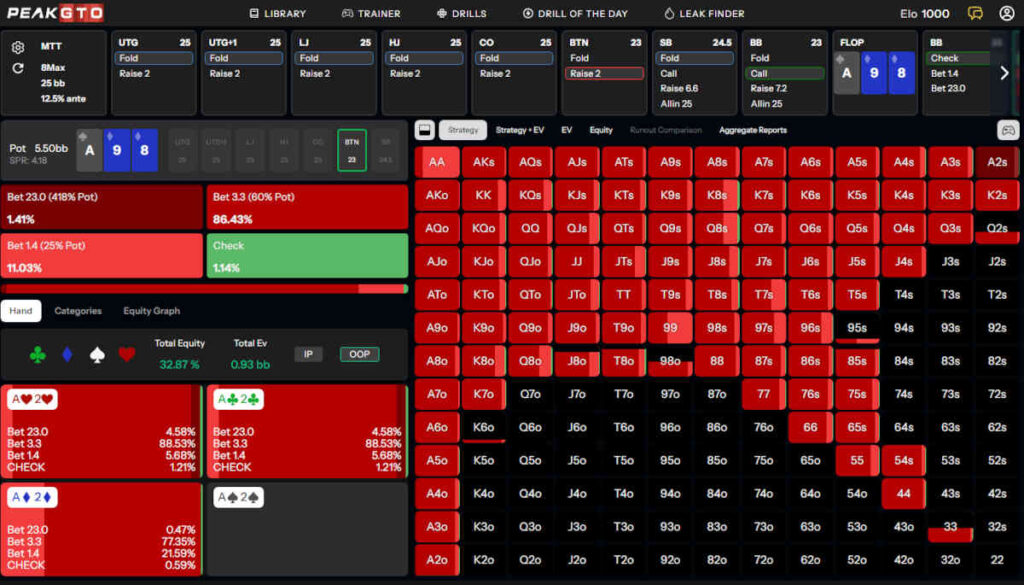The height and width of the screenshot is (585, 1024).
Task: Open the chat feedback icon
Action: click(x=975, y=14)
